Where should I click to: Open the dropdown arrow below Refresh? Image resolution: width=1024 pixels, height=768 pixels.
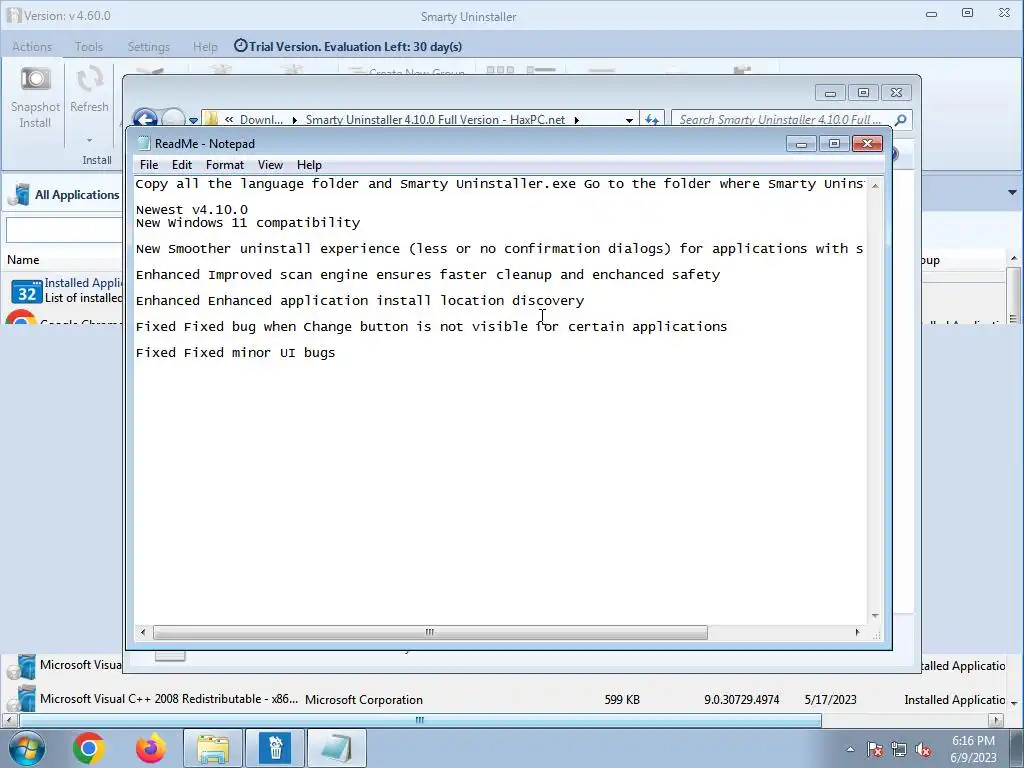pyautogui.click(x=89, y=140)
